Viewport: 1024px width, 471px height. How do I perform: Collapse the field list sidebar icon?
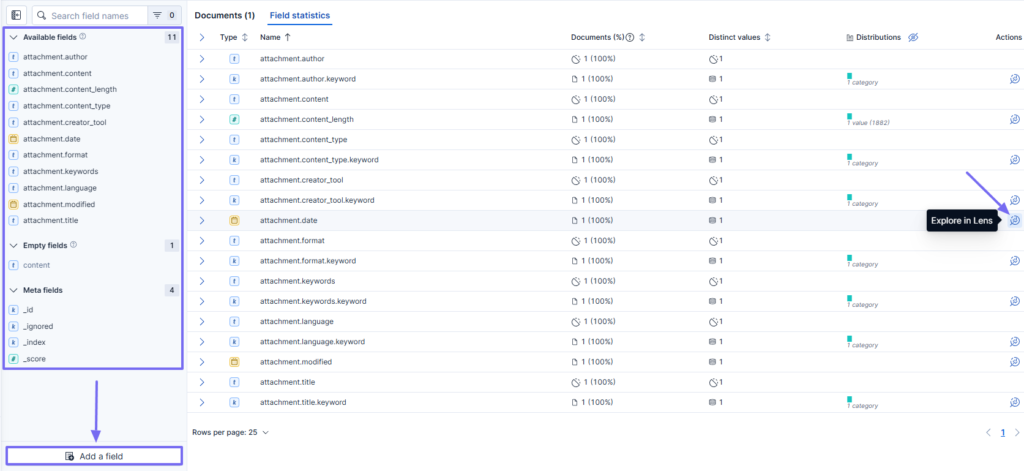tap(16, 15)
